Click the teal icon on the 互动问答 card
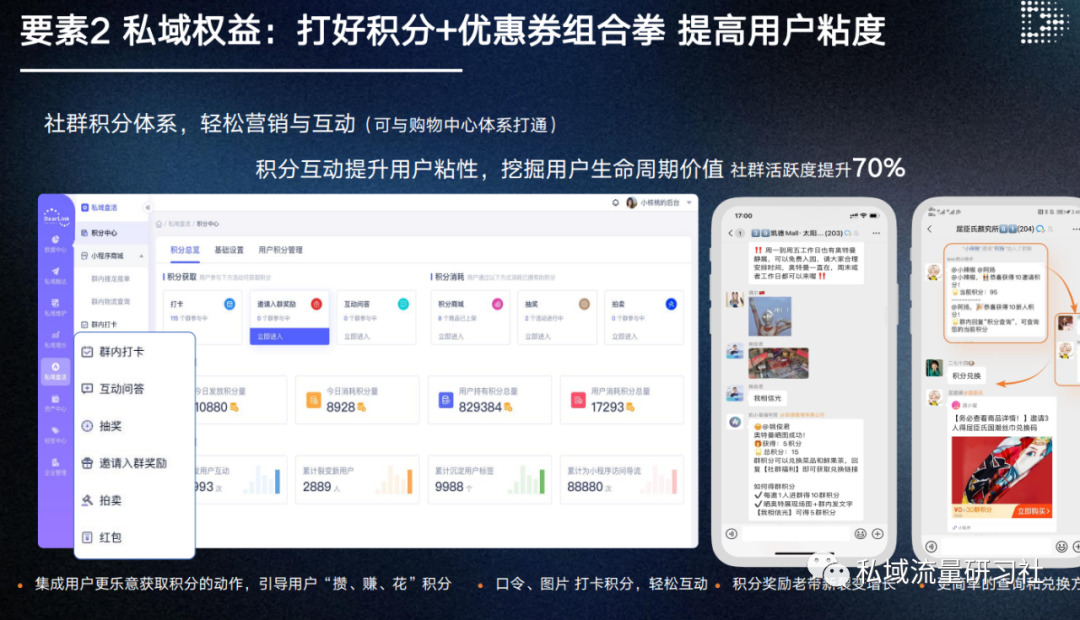Image resolution: width=1080 pixels, height=620 pixels. pyautogui.click(x=403, y=304)
